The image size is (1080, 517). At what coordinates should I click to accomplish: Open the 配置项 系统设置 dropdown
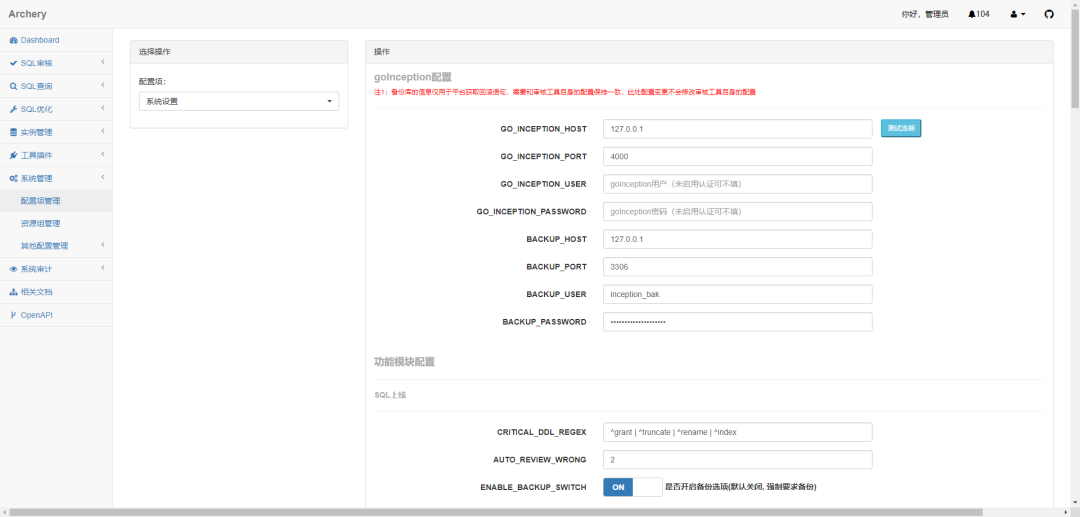pos(239,101)
